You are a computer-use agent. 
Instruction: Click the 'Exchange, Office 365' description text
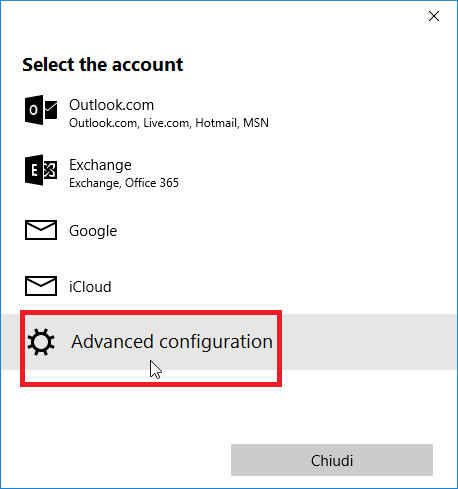[x=124, y=183]
